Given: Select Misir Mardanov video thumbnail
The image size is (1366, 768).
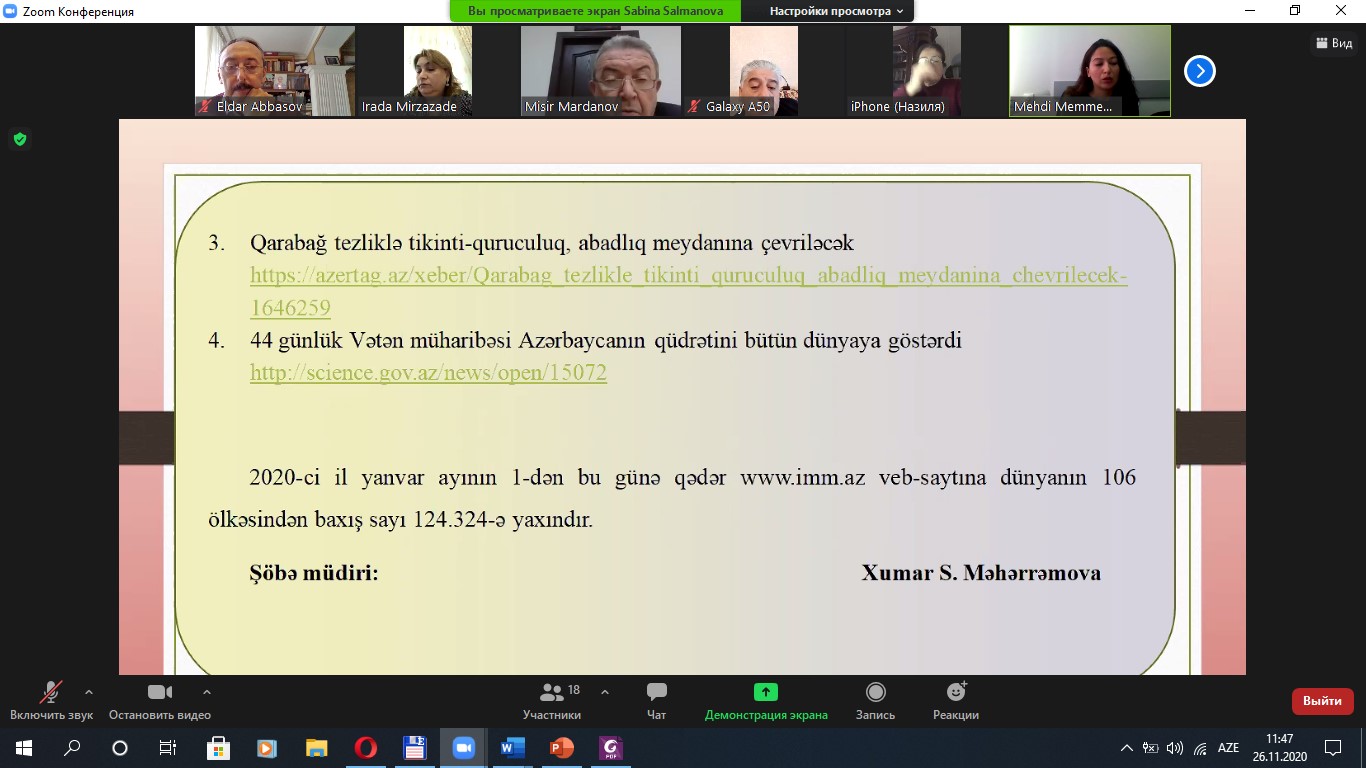Looking at the screenshot, I should click(600, 71).
